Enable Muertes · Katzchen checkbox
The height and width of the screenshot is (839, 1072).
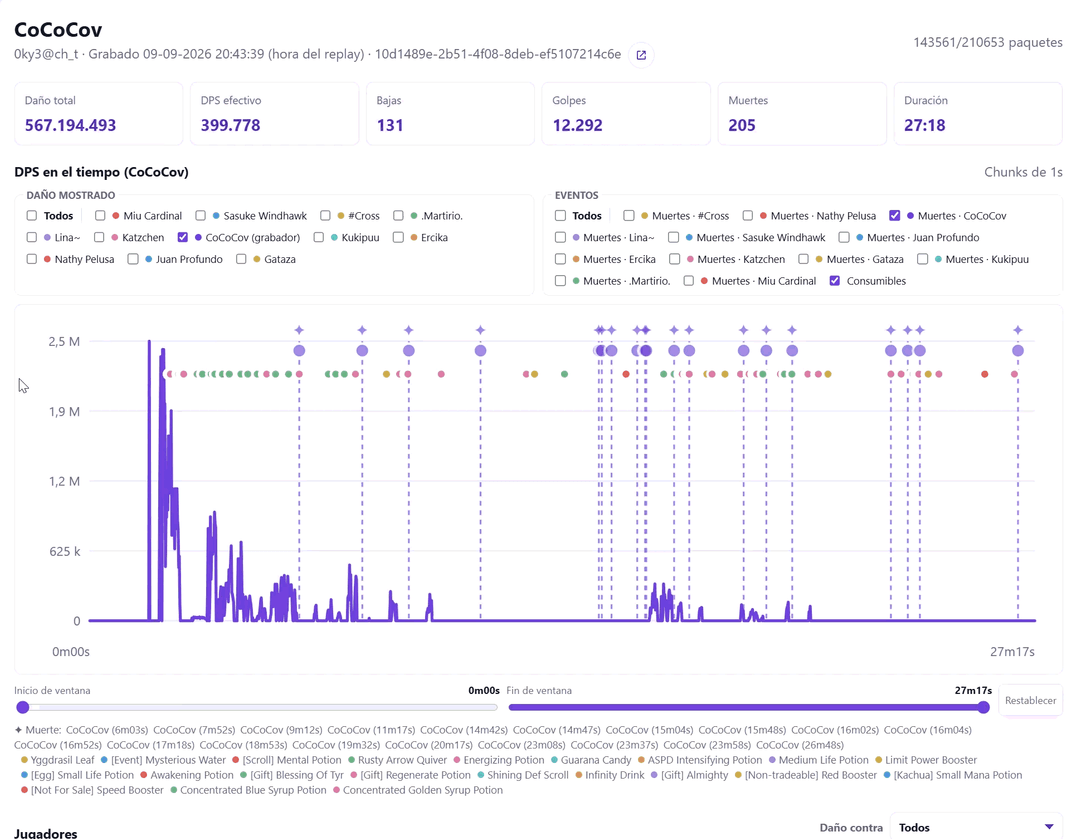pos(675,259)
